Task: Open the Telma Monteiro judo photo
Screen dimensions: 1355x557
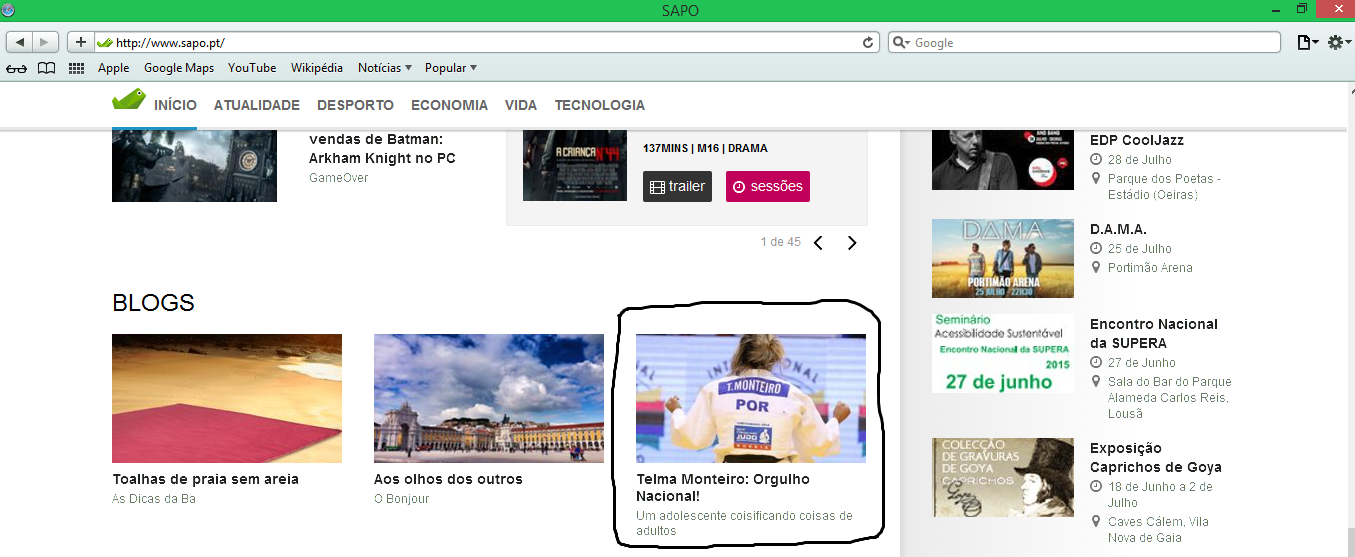Action: point(751,398)
